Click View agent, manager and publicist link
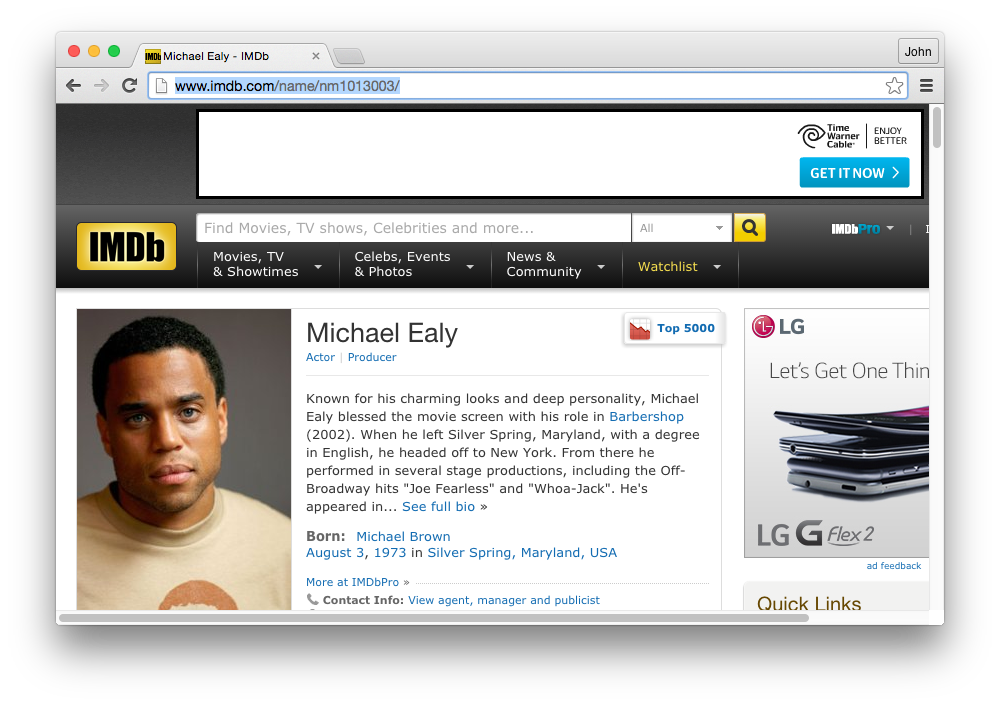 coord(504,600)
